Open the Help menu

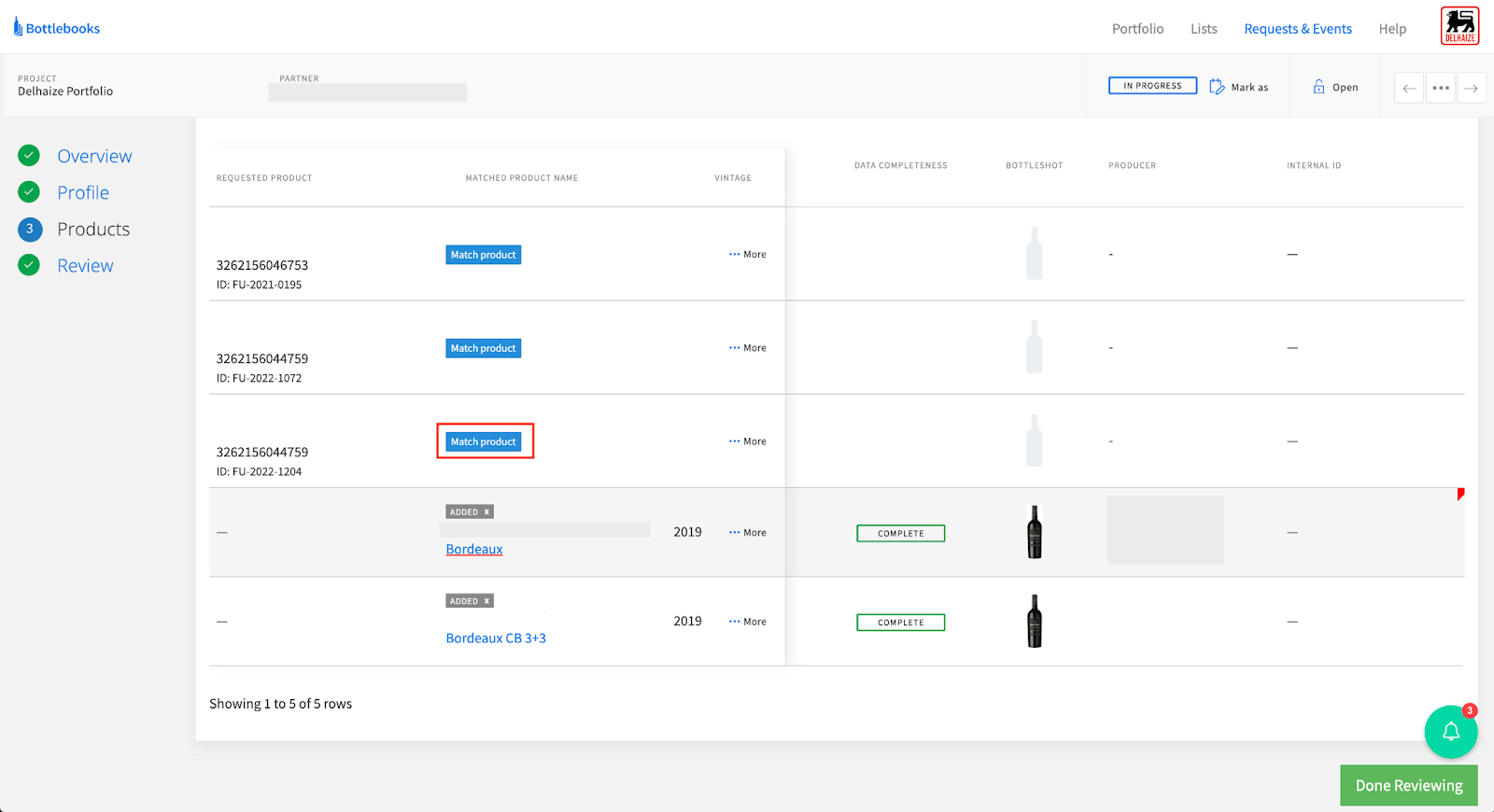click(1392, 29)
